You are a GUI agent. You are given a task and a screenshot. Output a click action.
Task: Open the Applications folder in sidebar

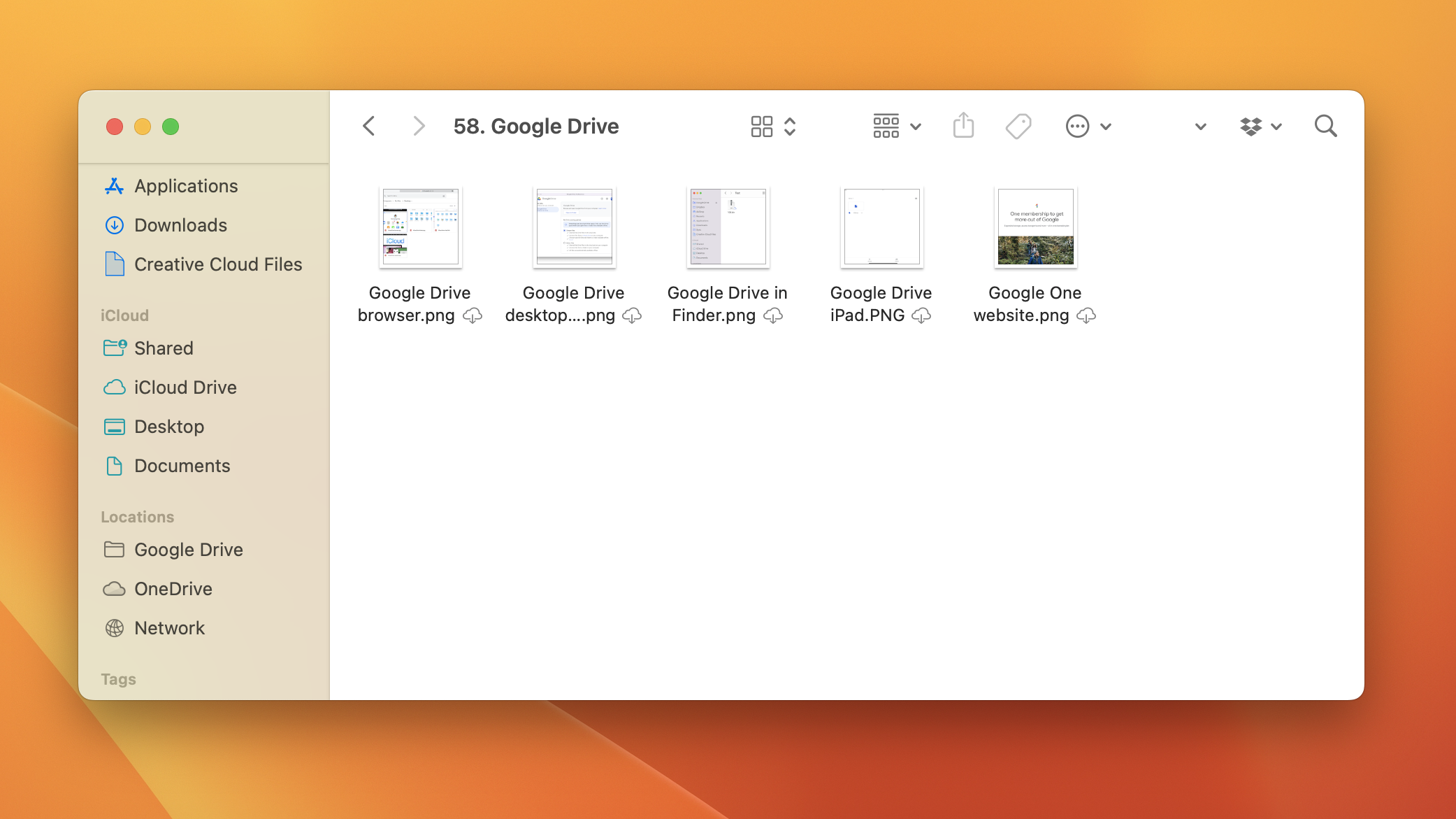[186, 185]
